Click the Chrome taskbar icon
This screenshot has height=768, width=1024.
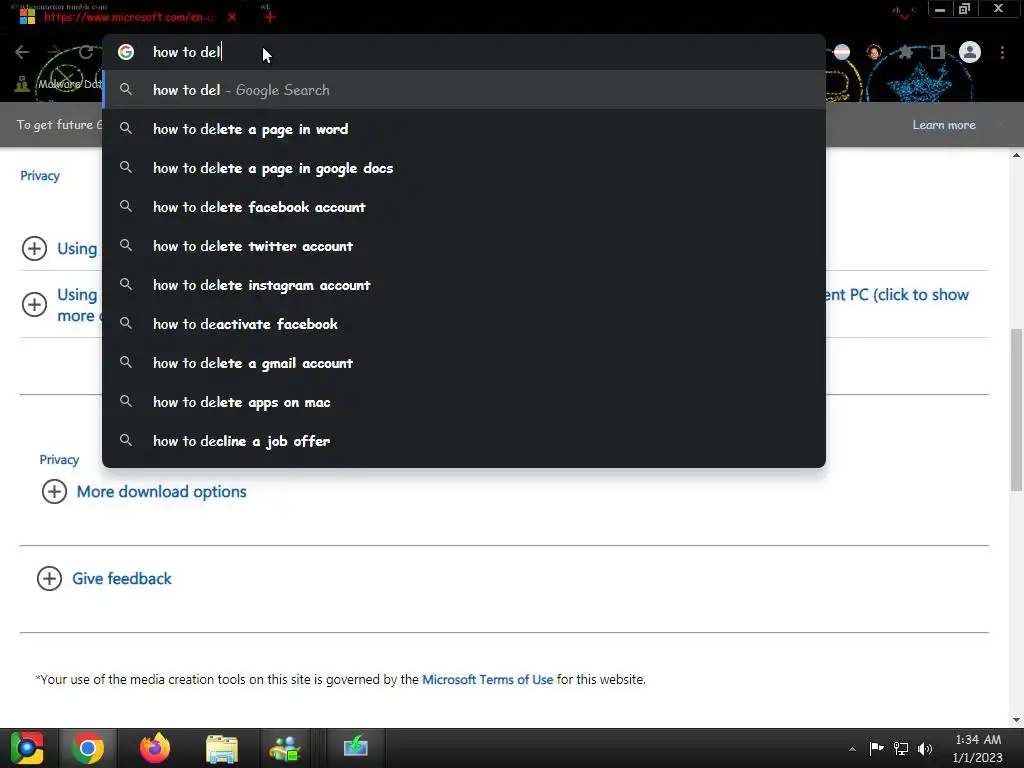88,748
